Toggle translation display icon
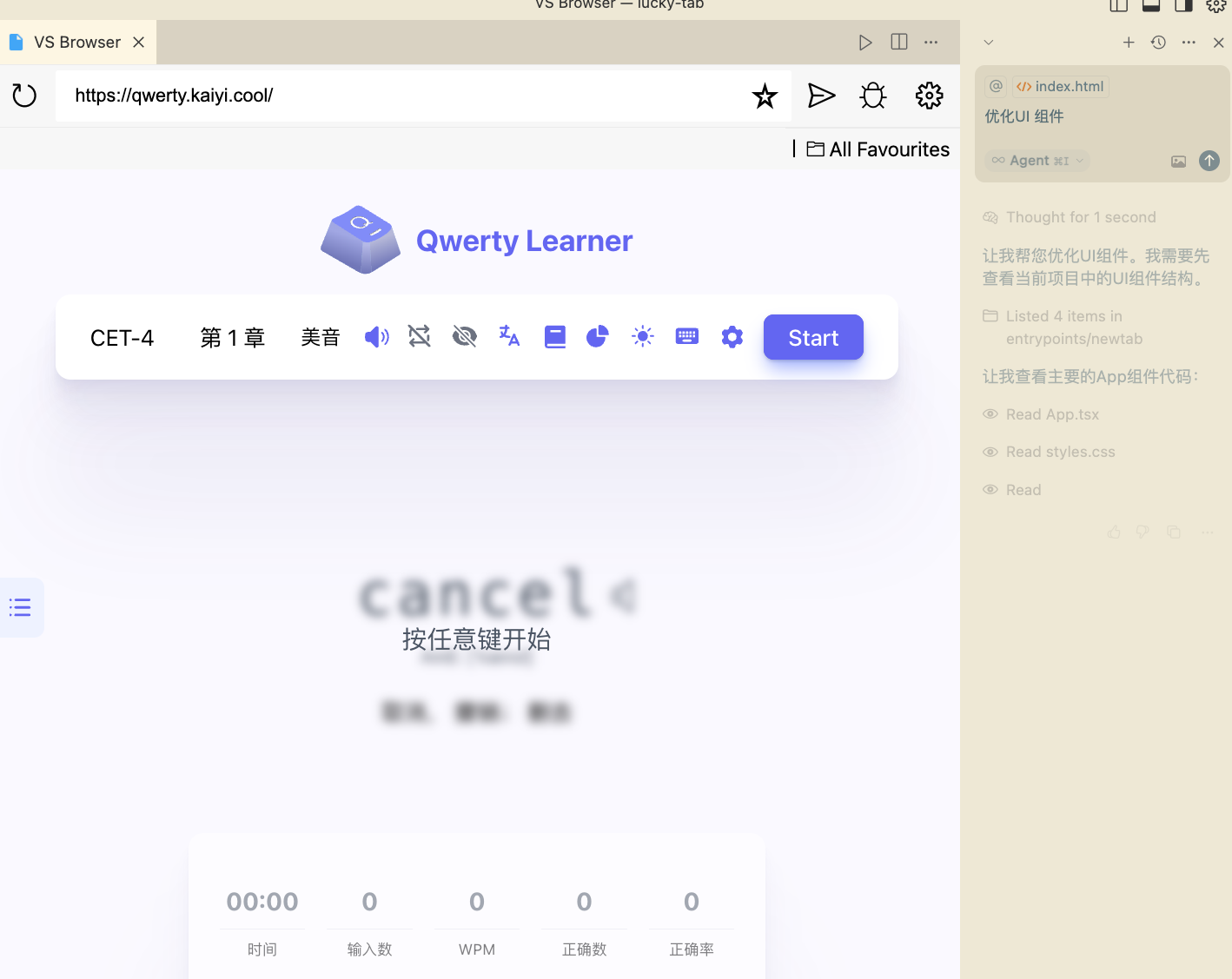This screenshot has width=1232, height=979. click(x=509, y=337)
